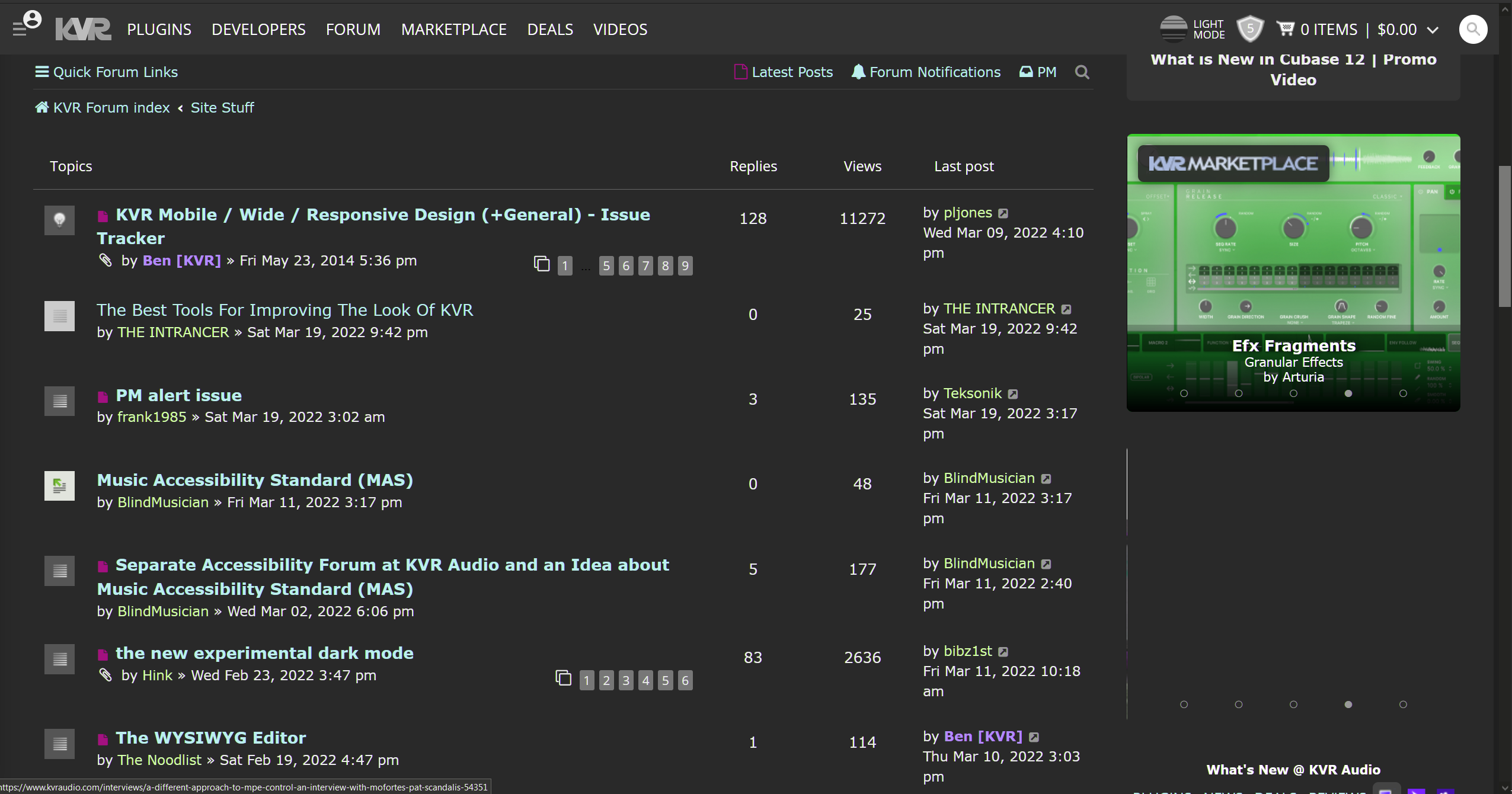
Task: Open the PLUGINS menu
Action: (x=159, y=30)
